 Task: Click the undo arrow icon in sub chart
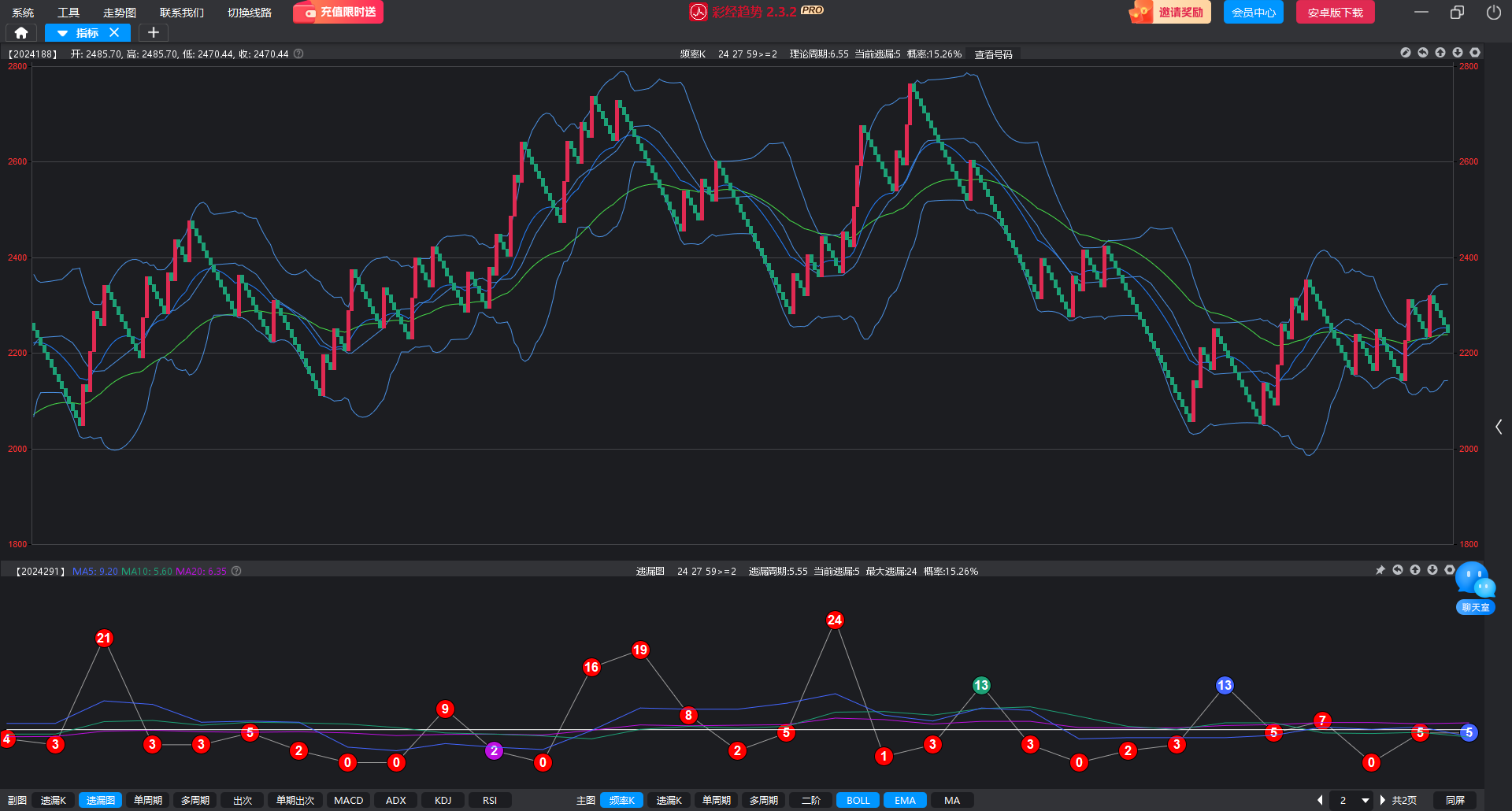(x=1398, y=570)
